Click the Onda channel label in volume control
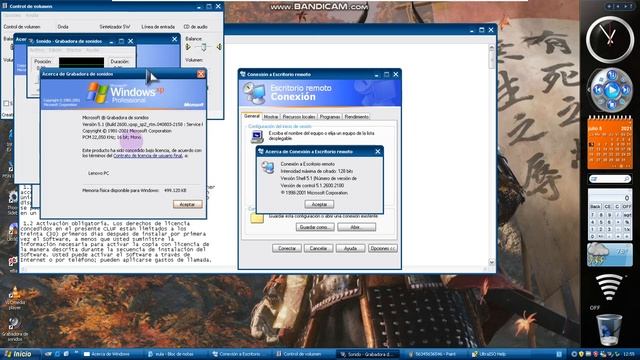Viewport: 640px width, 360px height. coord(63,27)
